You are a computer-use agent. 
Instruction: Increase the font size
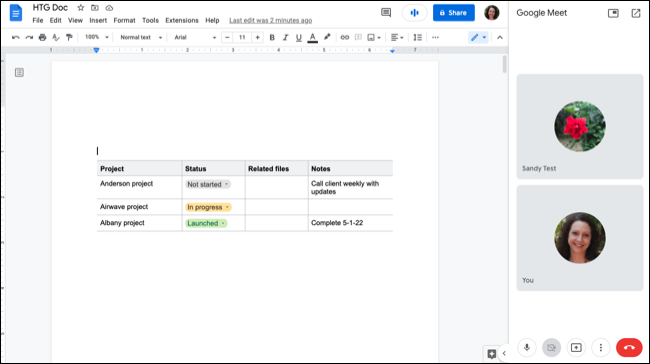pos(257,37)
